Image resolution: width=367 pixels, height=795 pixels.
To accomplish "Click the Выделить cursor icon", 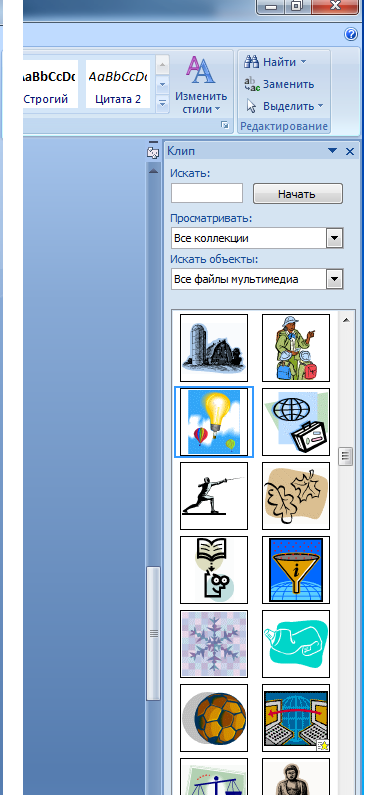I will [x=251, y=106].
